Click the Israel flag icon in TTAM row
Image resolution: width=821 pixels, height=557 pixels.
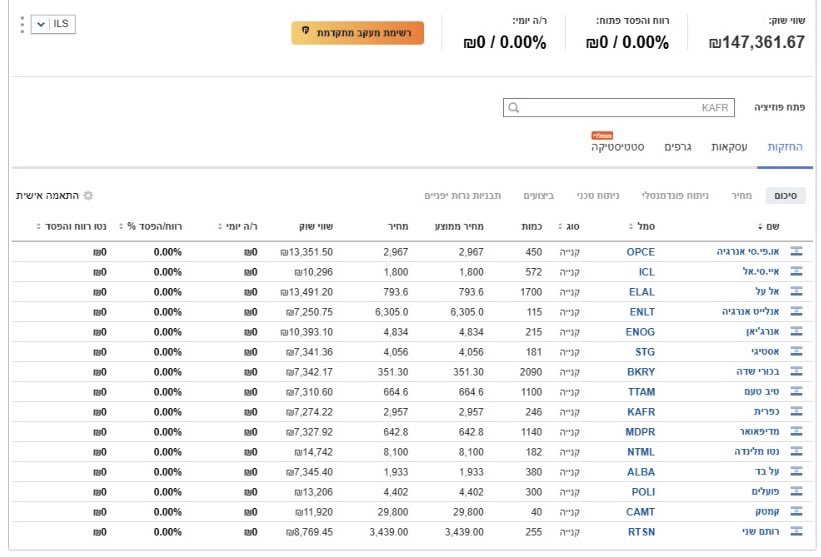coord(796,392)
